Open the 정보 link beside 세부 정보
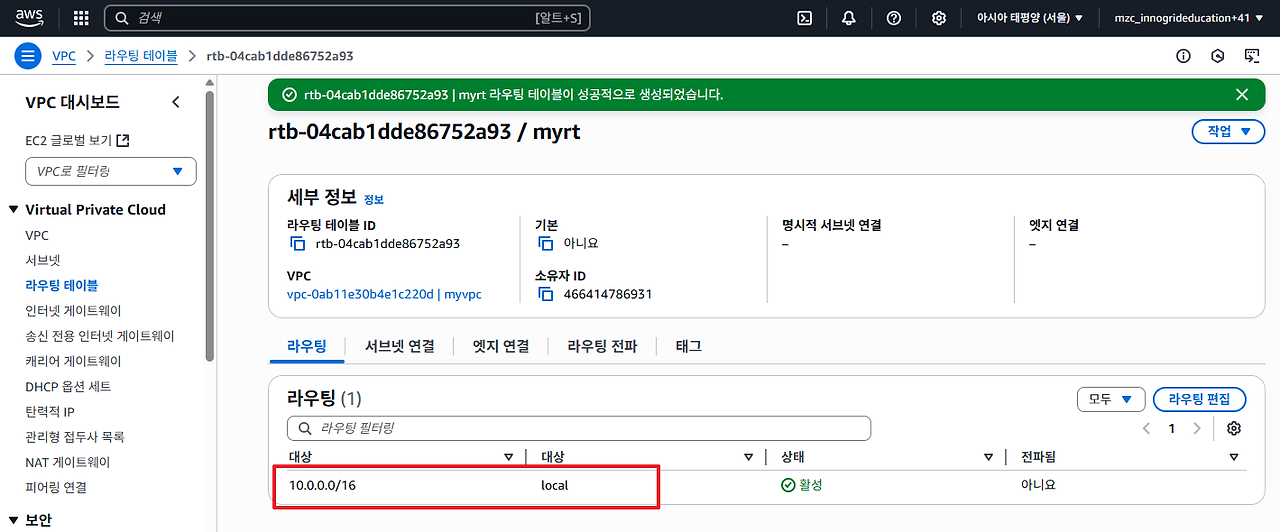Image resolution: width=1280 pixels, height=532 pixels. pos(373,200)
